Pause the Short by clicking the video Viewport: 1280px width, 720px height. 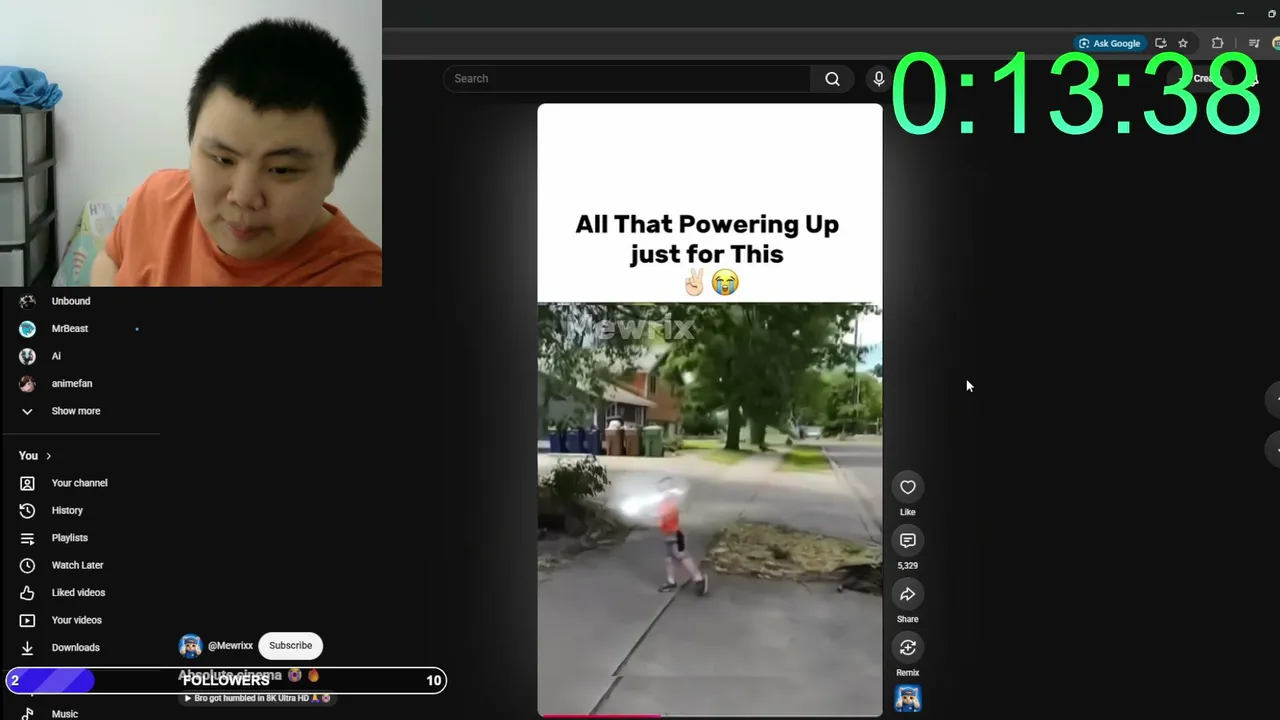point(710,410)
